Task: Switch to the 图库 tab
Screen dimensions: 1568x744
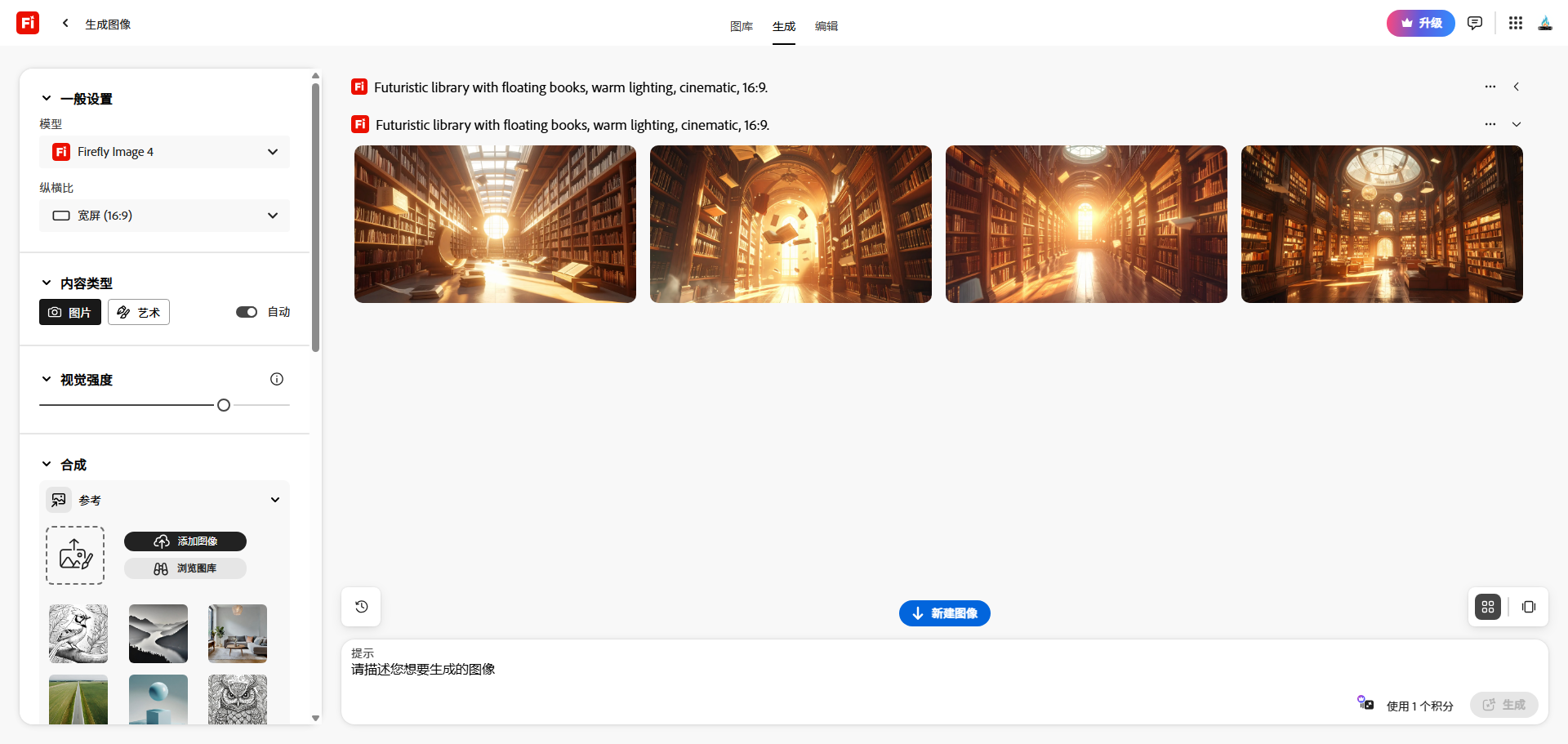Action: [x=741, y=26]
